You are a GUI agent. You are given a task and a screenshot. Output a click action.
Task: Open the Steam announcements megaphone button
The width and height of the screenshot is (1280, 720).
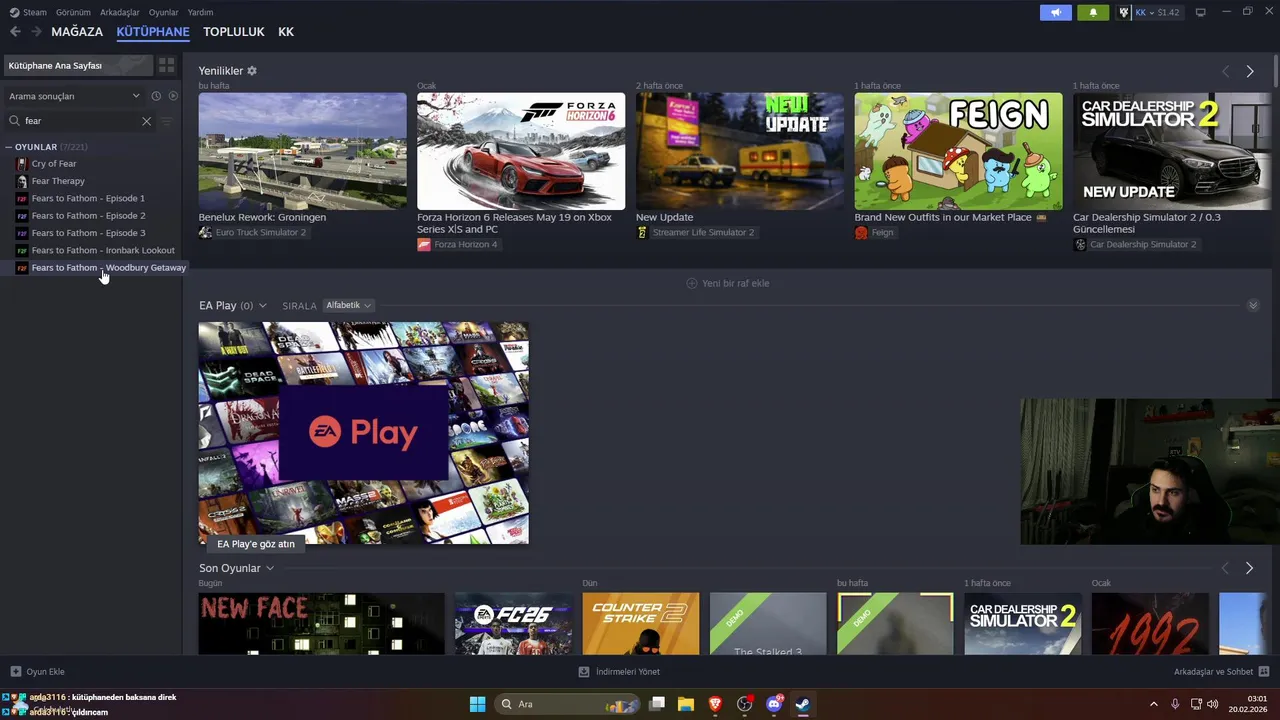point(1055,12)
